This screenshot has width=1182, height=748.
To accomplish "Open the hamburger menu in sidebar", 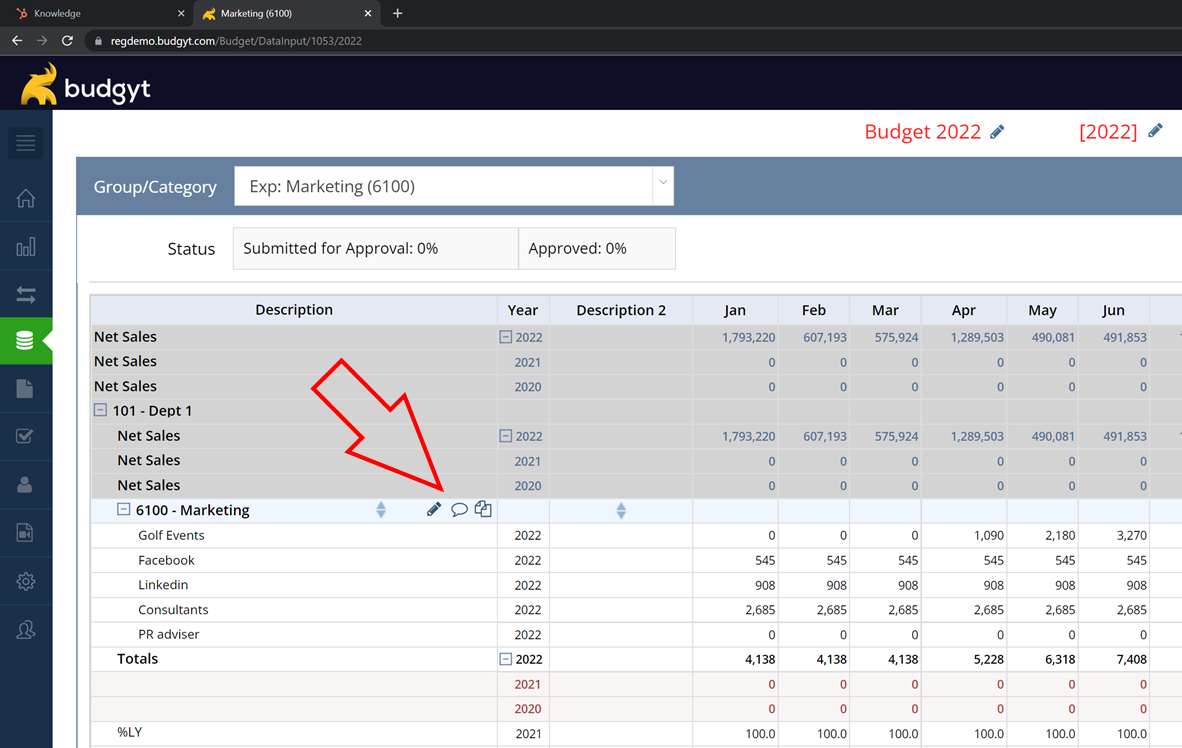I will [26, 143].
